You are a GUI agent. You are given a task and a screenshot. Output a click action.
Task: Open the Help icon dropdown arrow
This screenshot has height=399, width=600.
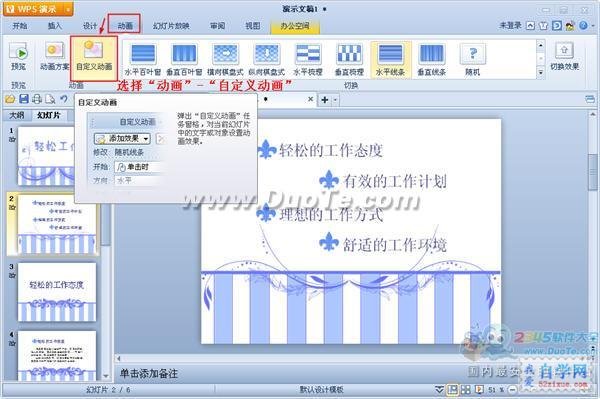click(x=593, y=26)
